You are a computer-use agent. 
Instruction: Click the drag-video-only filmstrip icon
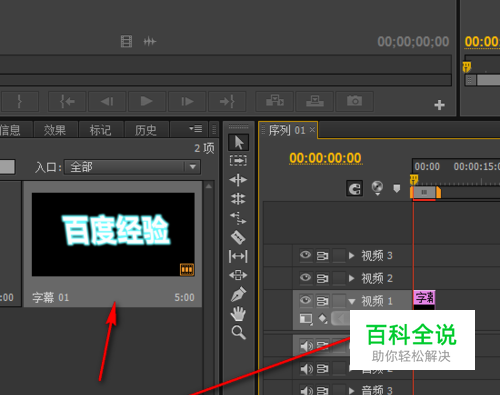(126, 42)
